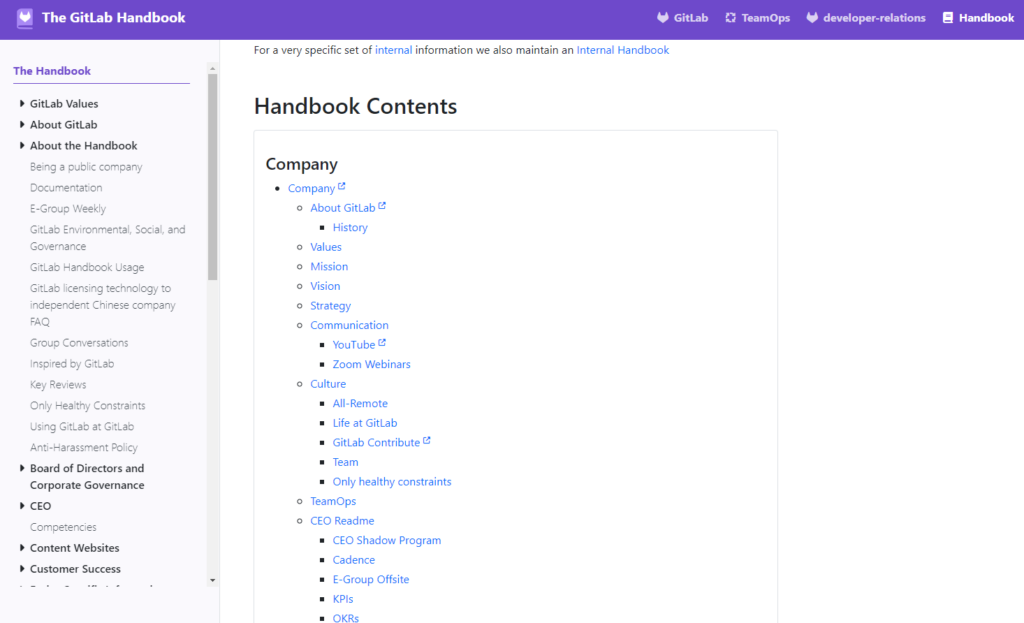Open the Zoom Webinars link
The image size is (1024, 623).
[x=372, y=364]
